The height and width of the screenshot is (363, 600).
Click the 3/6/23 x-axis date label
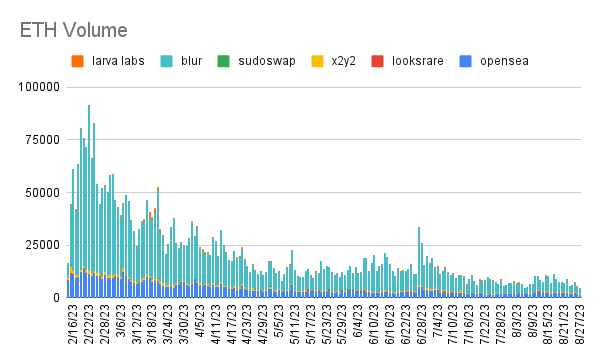pos(120,321)
